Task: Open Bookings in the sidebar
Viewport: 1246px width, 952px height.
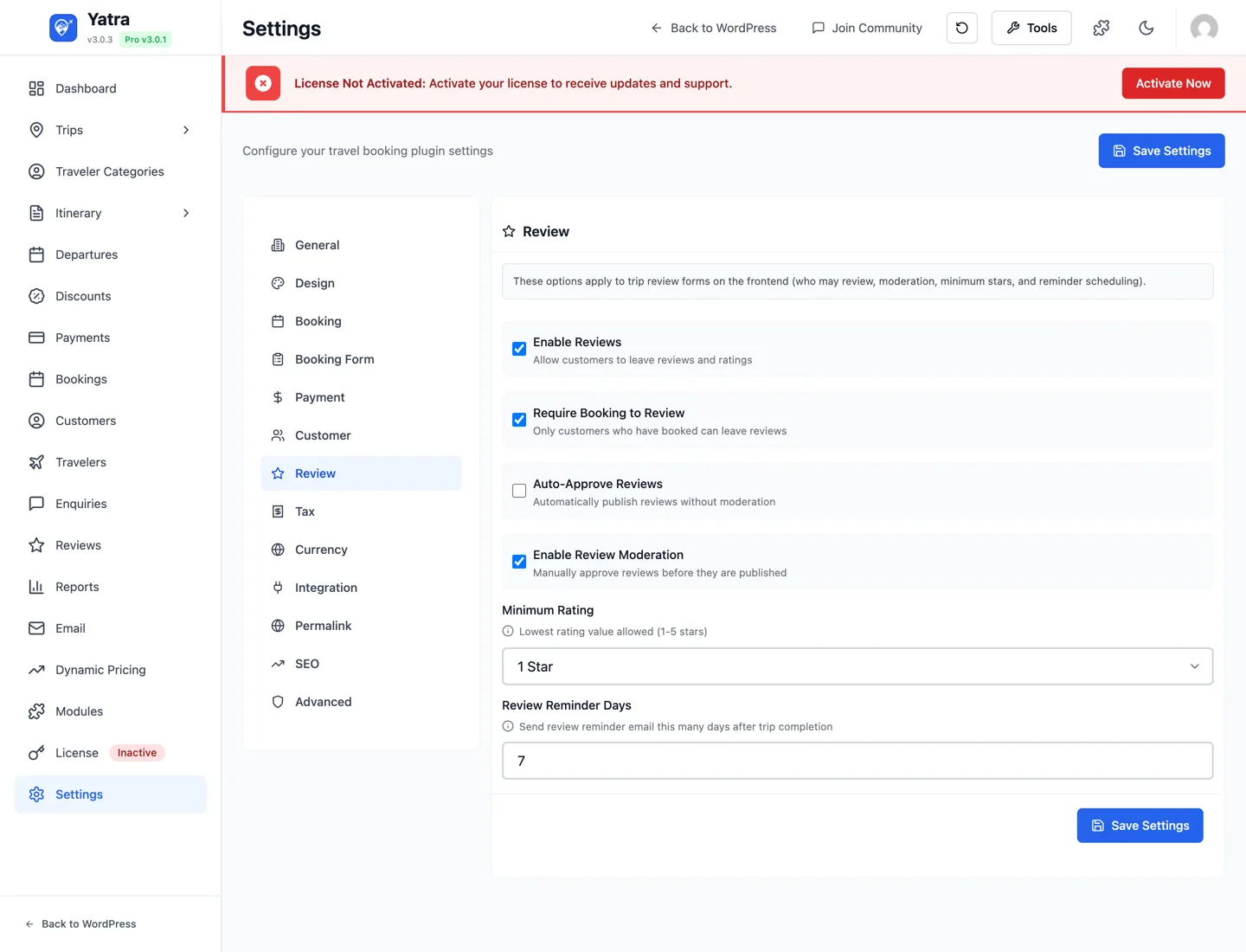Action: (111, 379)
